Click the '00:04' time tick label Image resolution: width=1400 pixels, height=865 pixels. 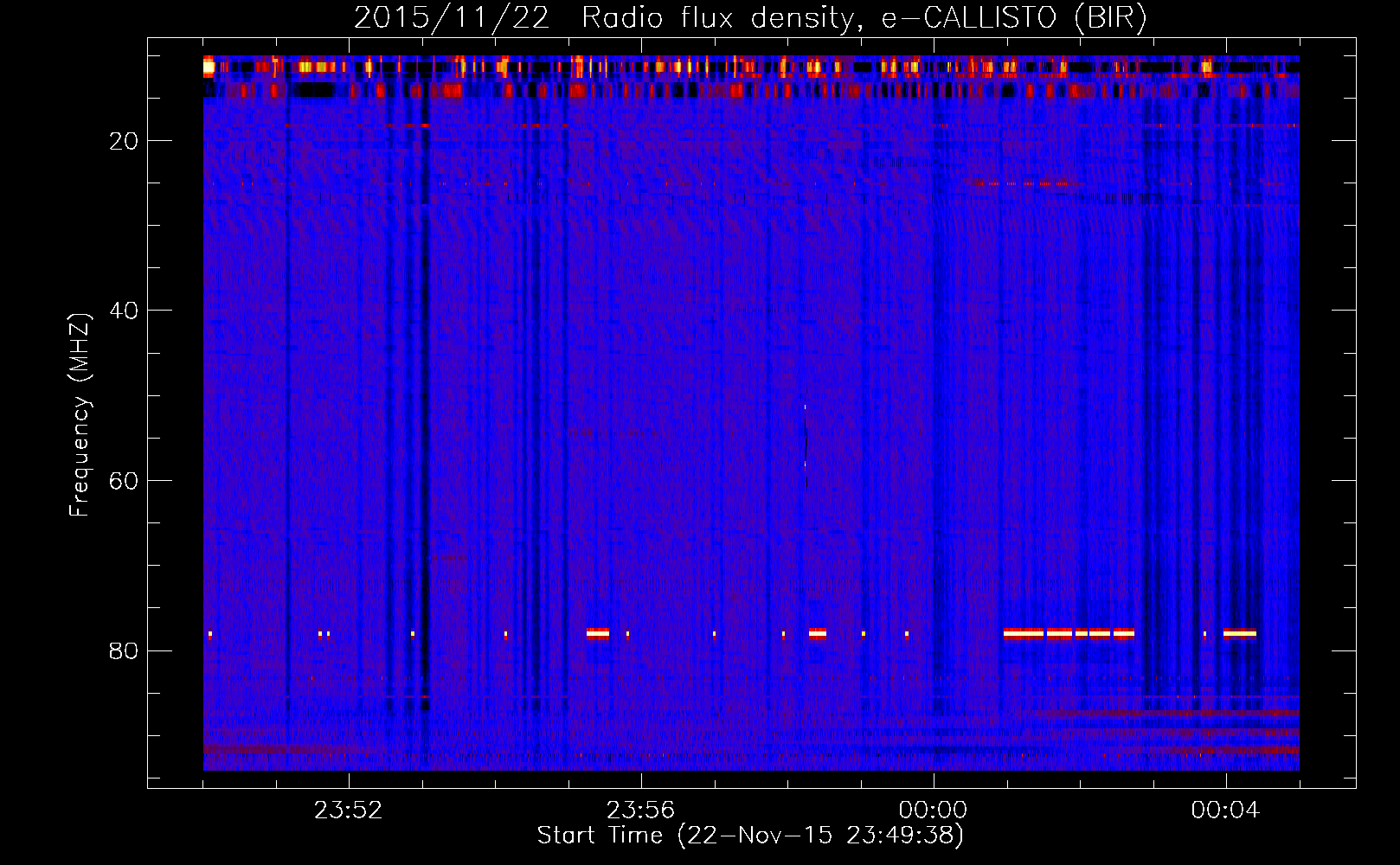pyautogui.click(x=1225, y=811)
